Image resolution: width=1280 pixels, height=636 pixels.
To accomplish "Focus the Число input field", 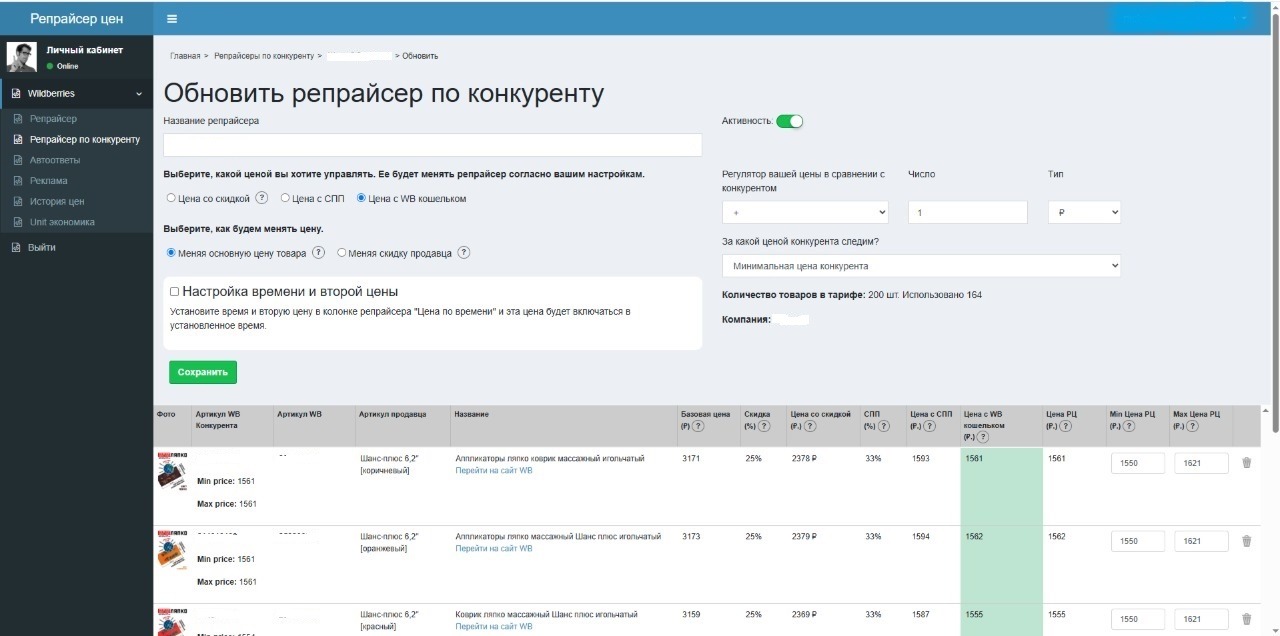I will [x=968, y=212].
